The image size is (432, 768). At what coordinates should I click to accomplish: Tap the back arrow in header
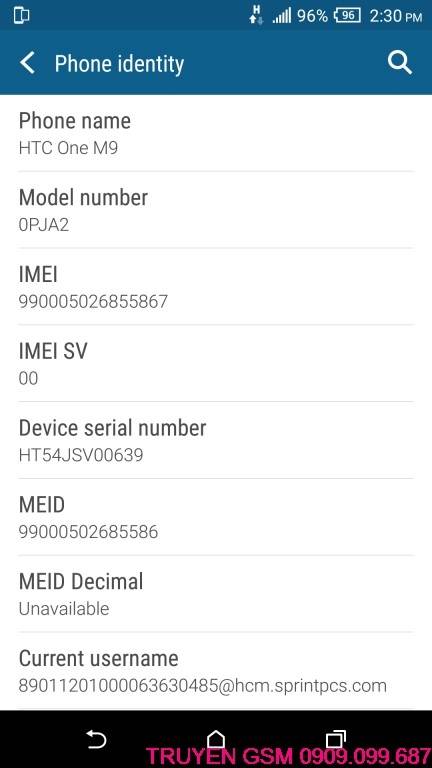click(x=27, y=64)
